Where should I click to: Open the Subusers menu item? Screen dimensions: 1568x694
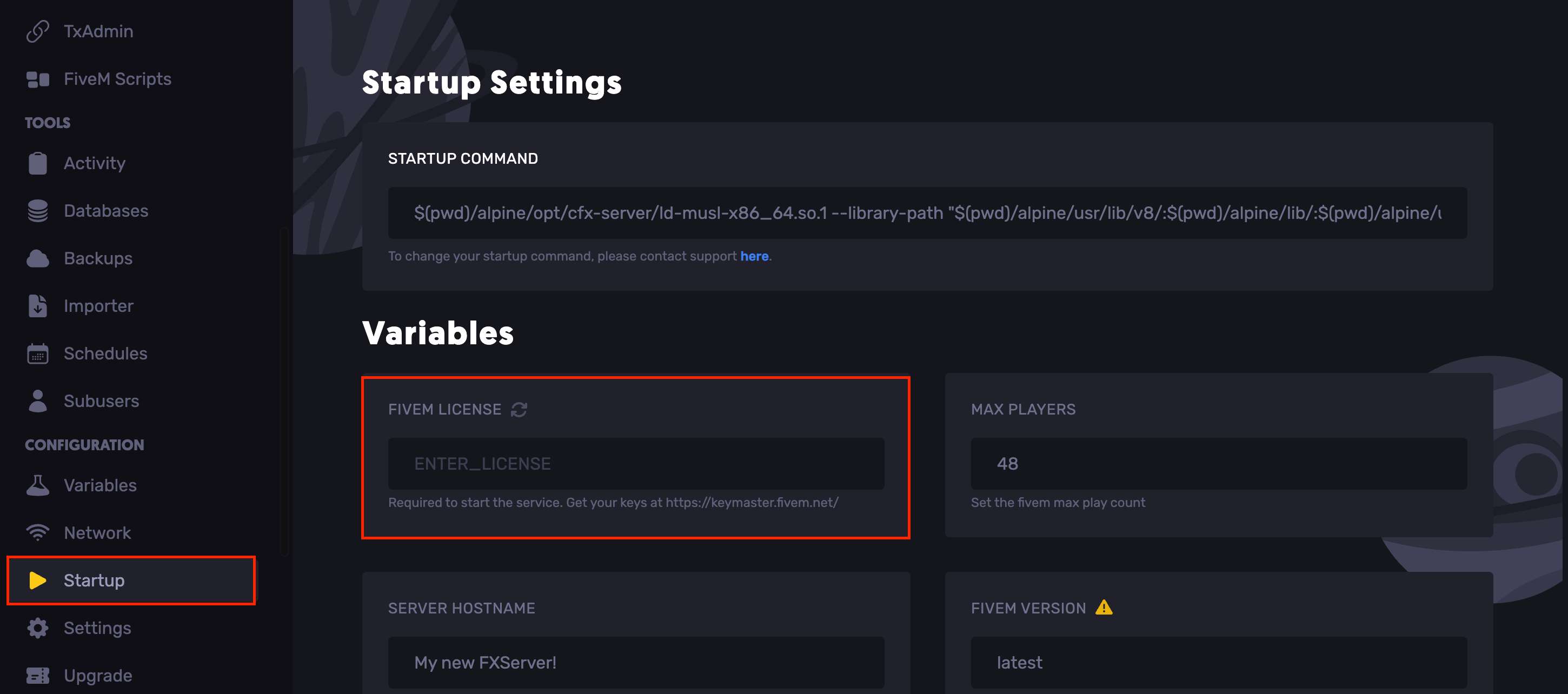click(101, 401)
